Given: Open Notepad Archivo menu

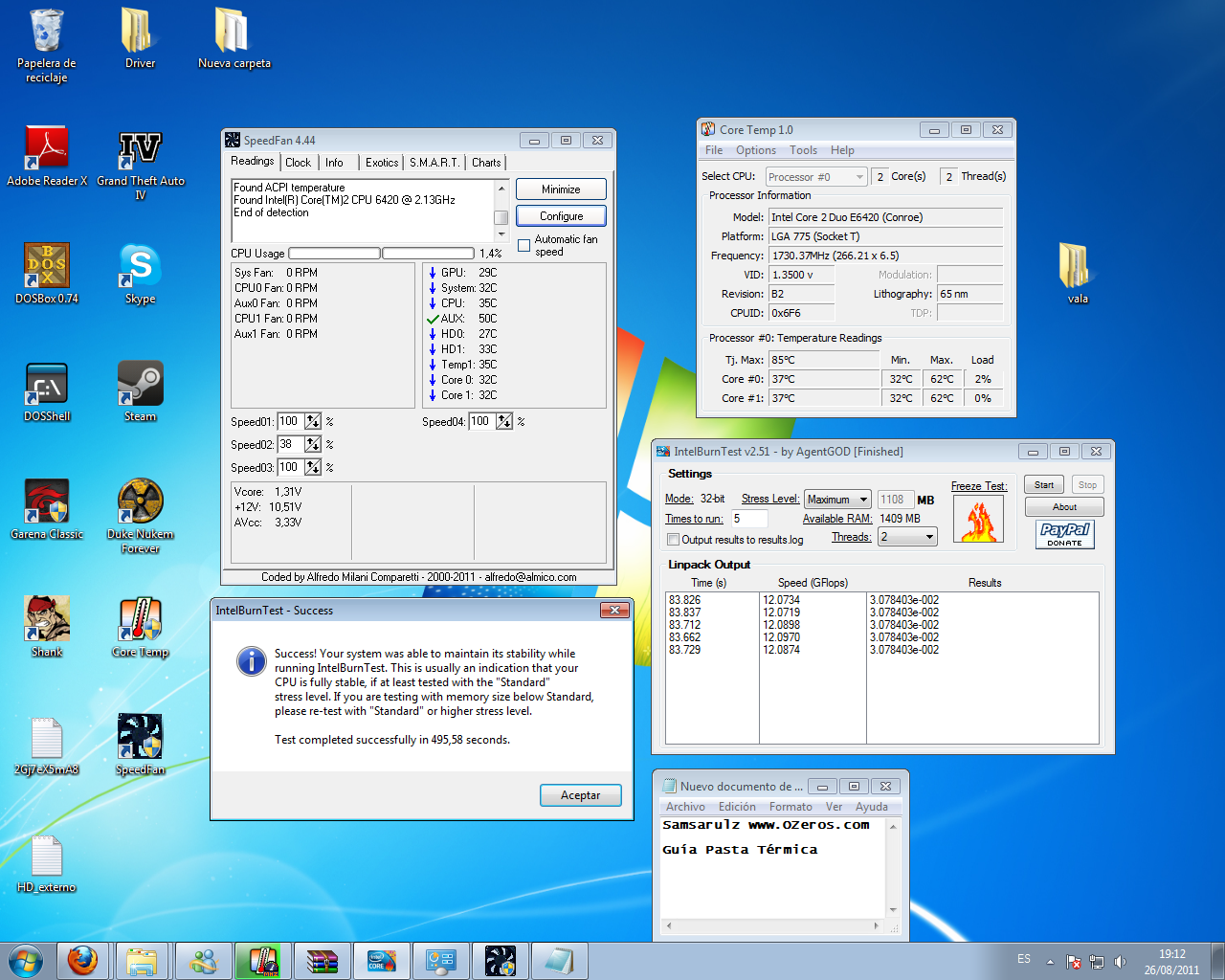Looking at the screenshot, I should (685, 807).
